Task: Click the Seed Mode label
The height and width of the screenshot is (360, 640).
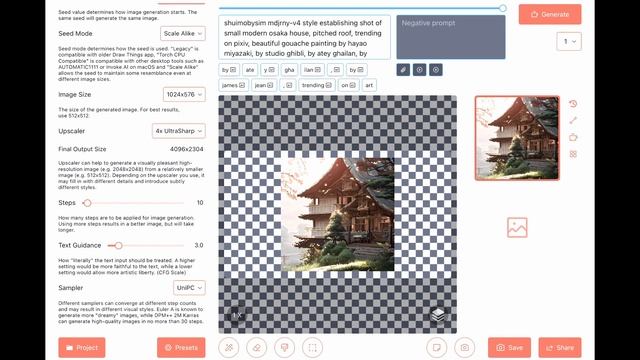Action: tap(76, 33)
